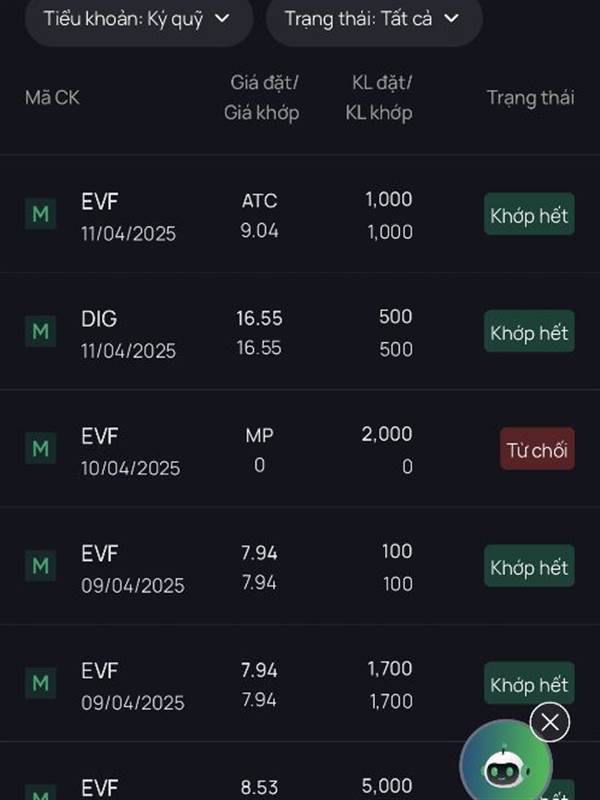
Task: Sort by the Trạng thái column header
Action: pos(530,97)
